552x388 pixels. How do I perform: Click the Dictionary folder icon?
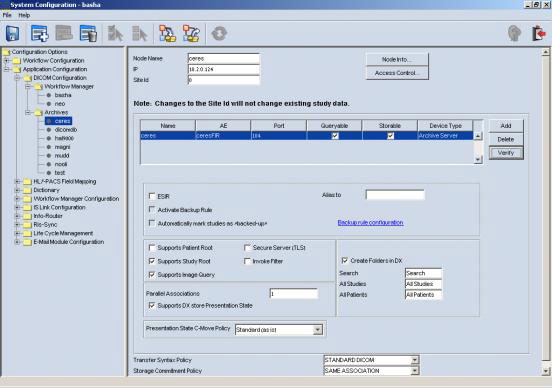pyautogui.click(x=28, y=190)
